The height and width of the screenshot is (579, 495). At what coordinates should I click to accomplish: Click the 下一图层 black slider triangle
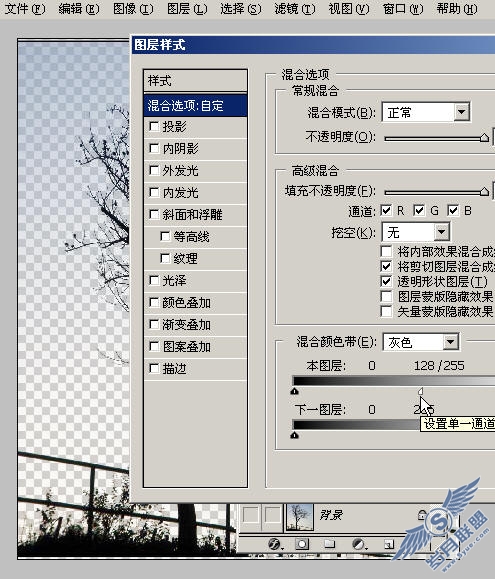[x=294, y=435]
